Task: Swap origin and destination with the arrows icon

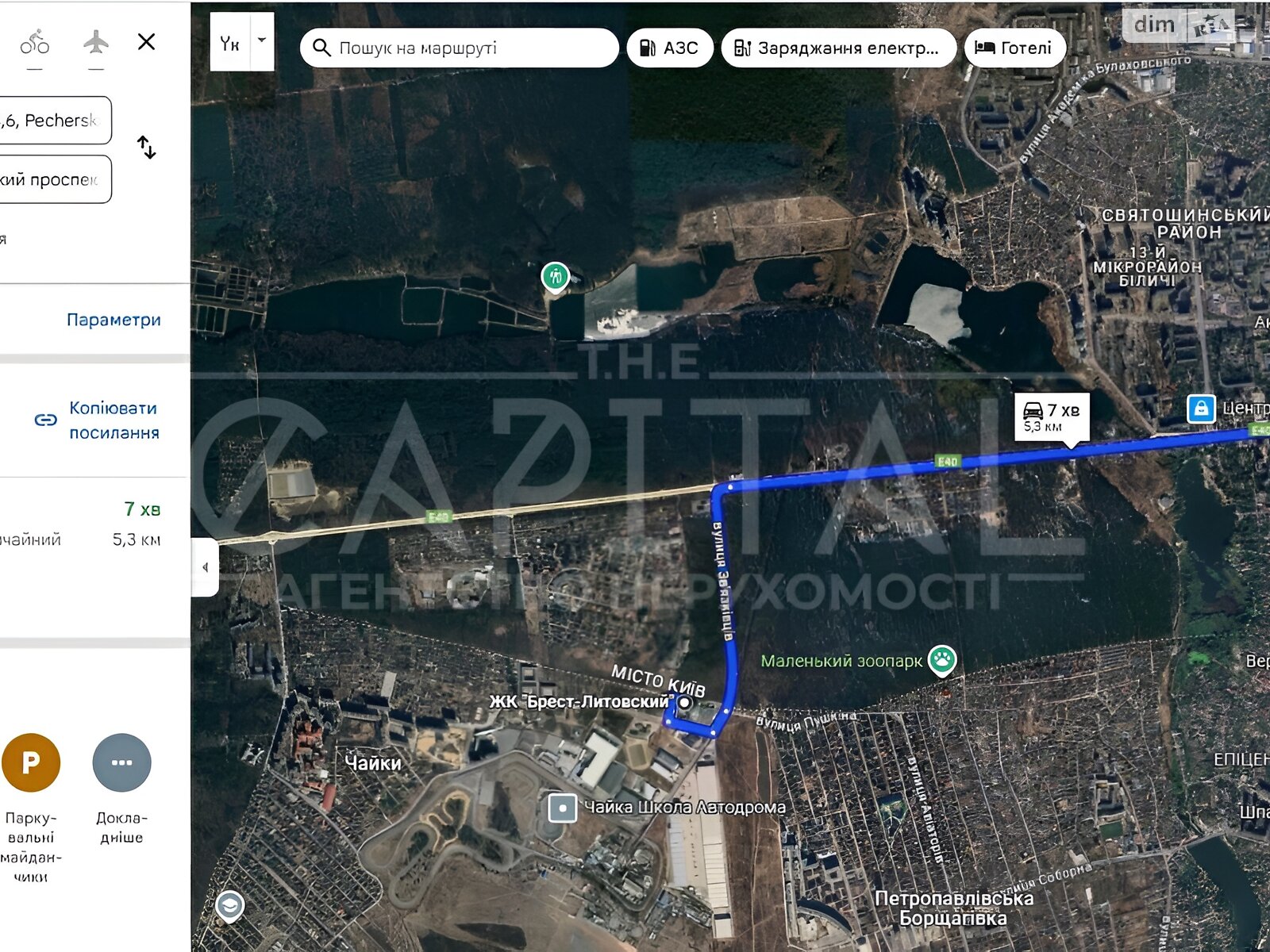Action: (147, 148)
